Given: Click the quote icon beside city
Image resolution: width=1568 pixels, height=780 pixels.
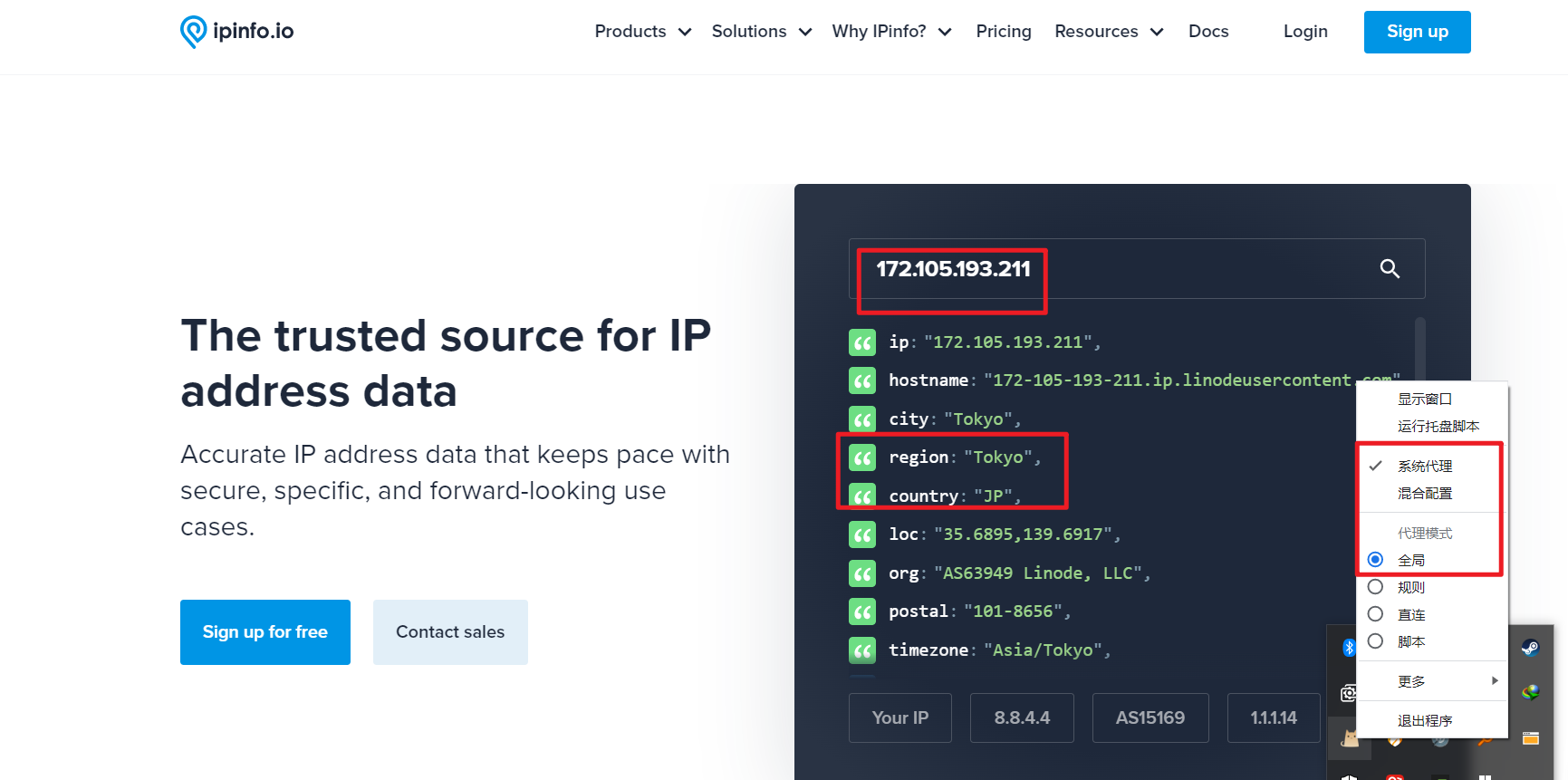Looking at the screenshot, I should 862,419.
